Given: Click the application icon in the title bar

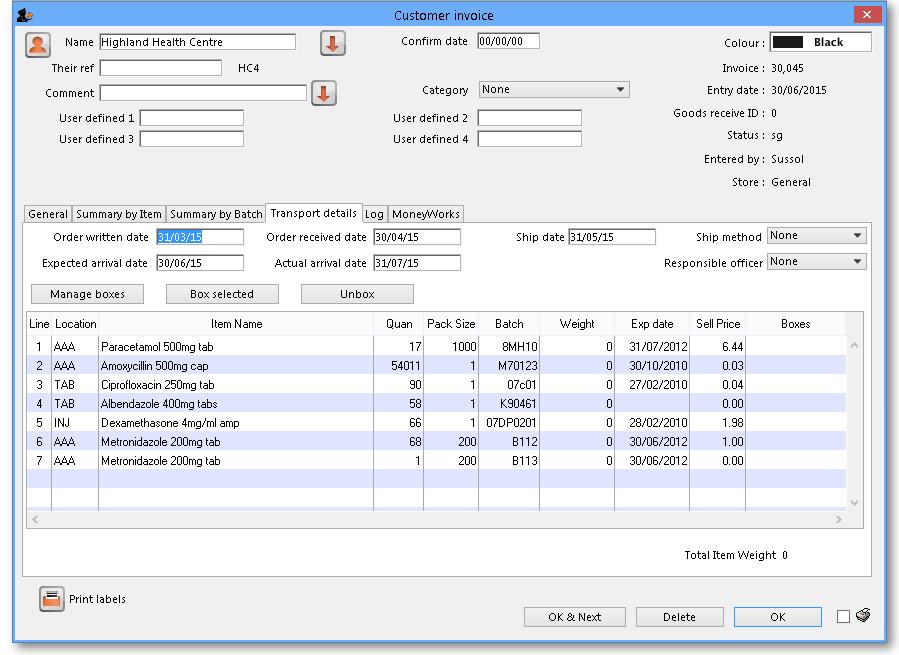Looking at the screenshot, I should 24,15.
